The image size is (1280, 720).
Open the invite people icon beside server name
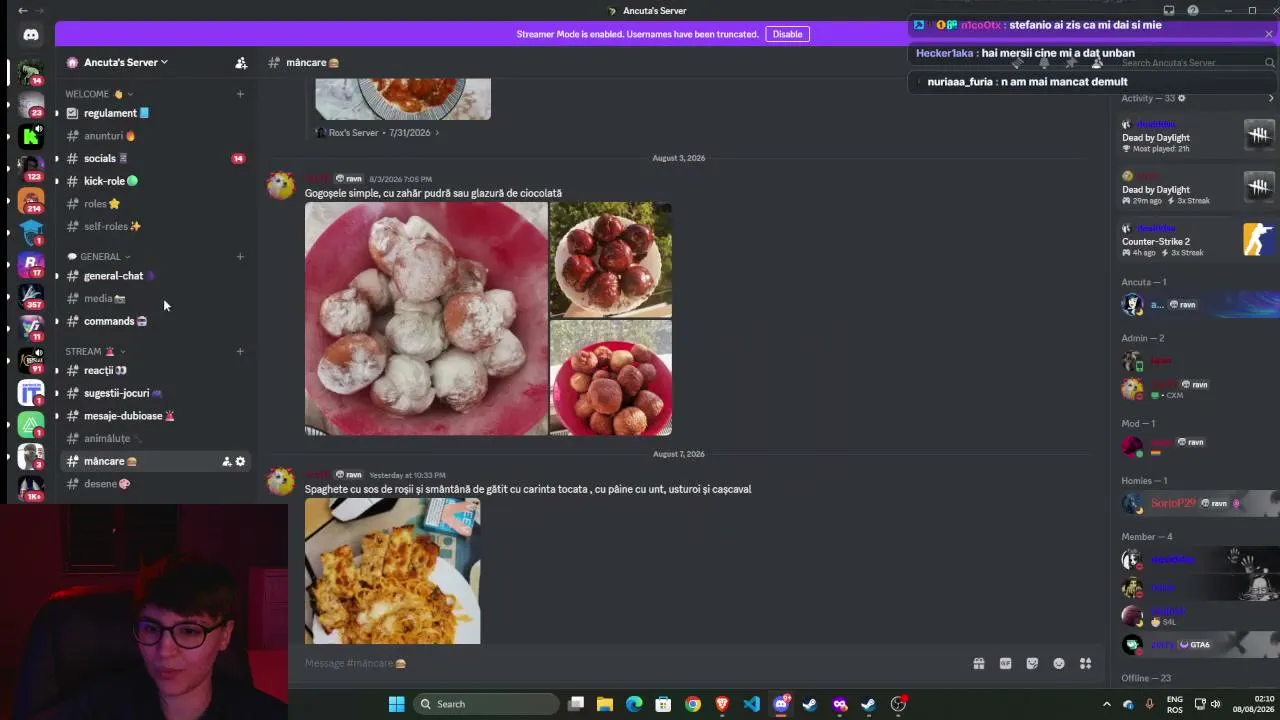(x=241, y=62)
